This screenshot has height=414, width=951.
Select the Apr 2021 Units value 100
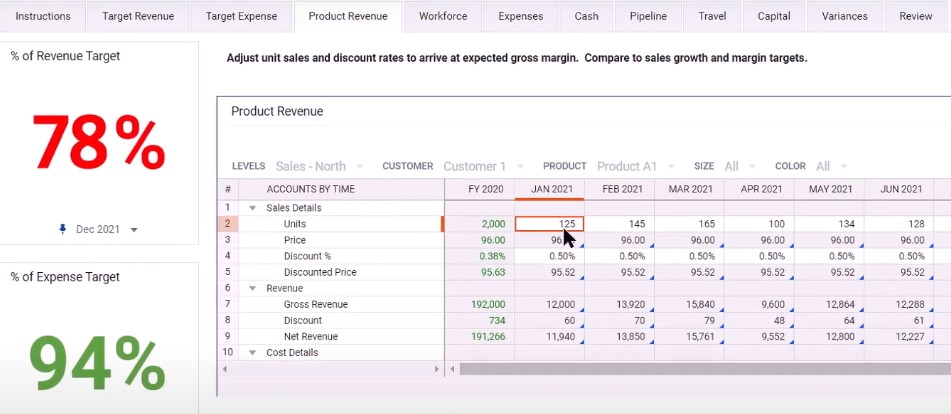click(x=759, y=224)
